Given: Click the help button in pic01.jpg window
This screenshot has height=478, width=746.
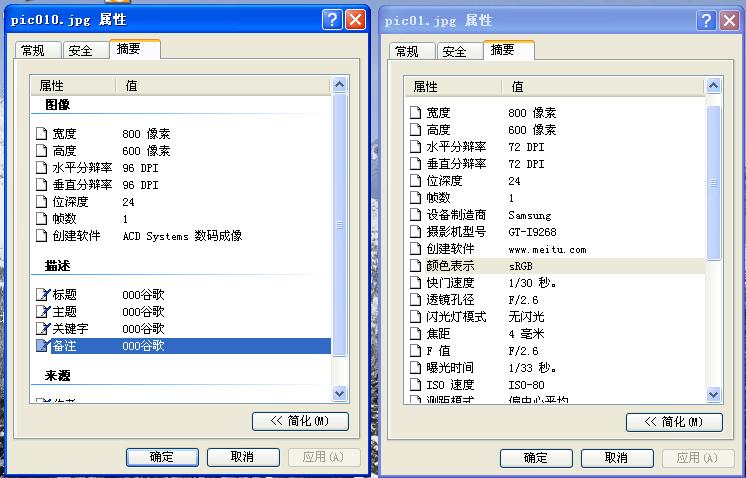Looking at the screenshot, I should tap(706, 20).
